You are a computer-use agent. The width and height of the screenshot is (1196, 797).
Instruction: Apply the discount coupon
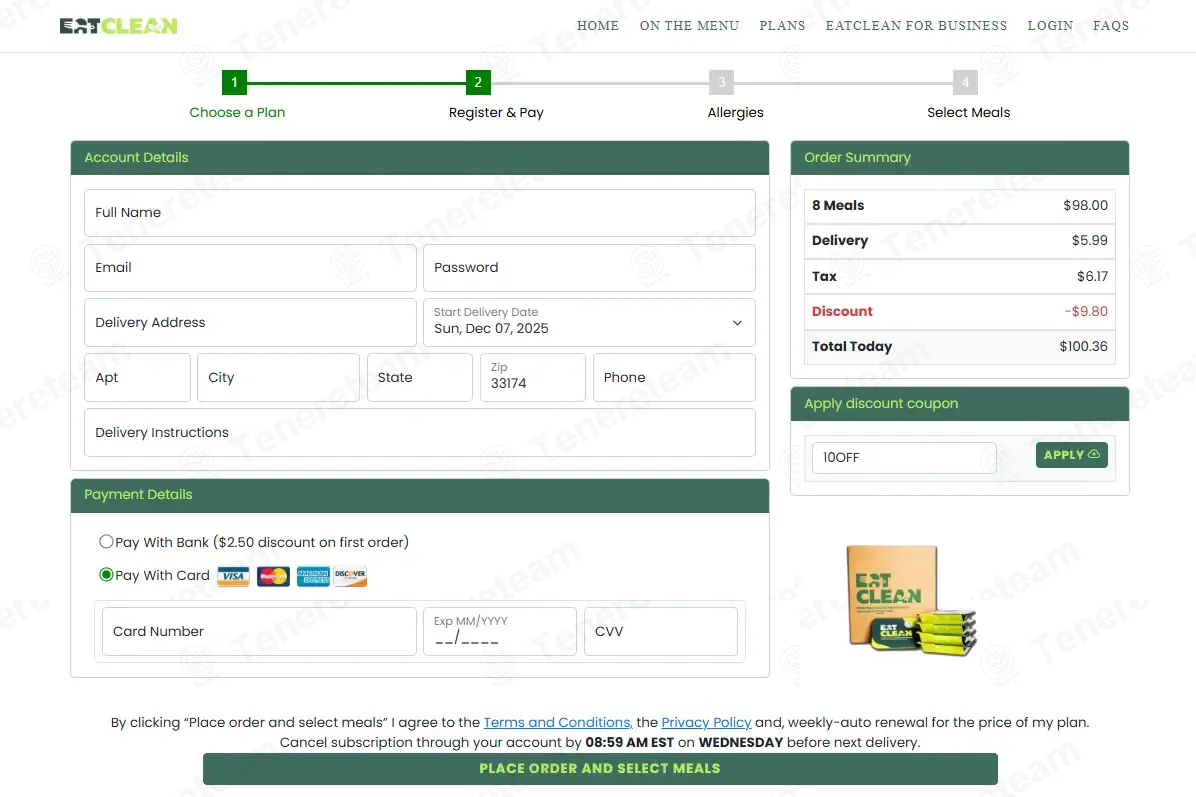pyautogui.click(x=1072, y=455)
